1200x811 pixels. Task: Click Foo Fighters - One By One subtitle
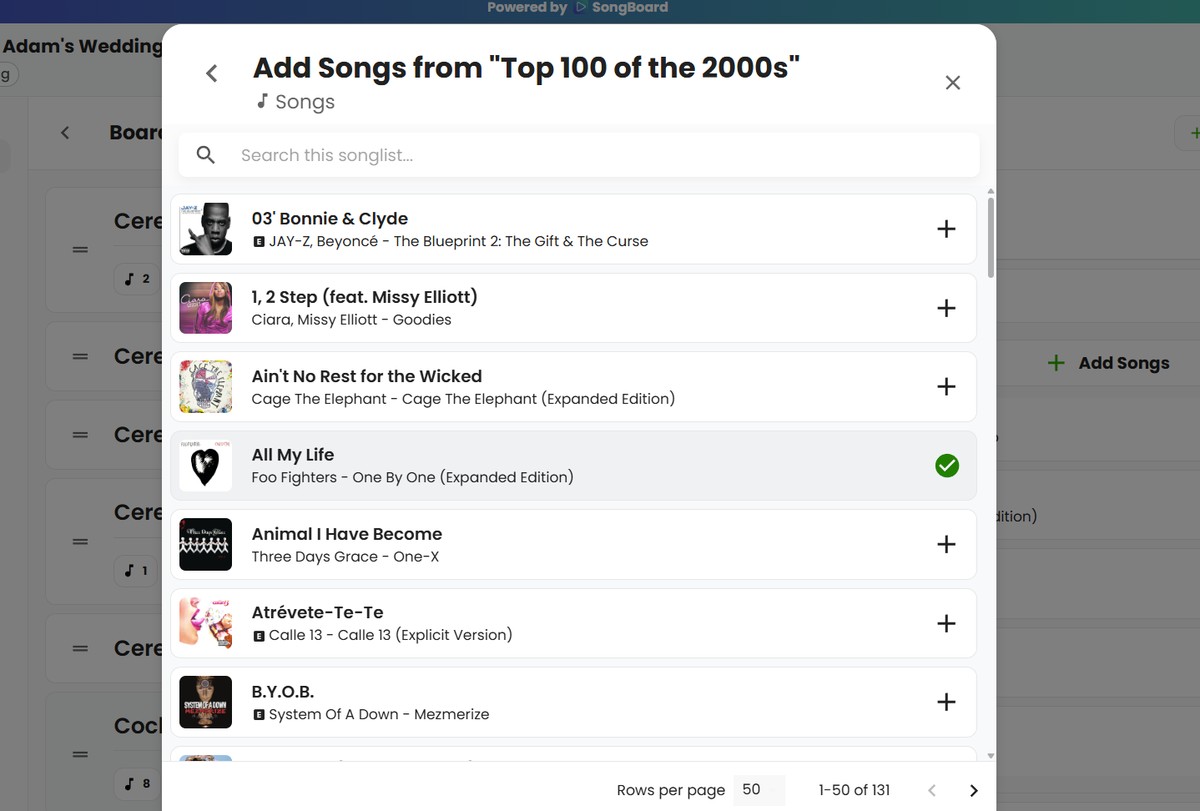click(413, 477)
